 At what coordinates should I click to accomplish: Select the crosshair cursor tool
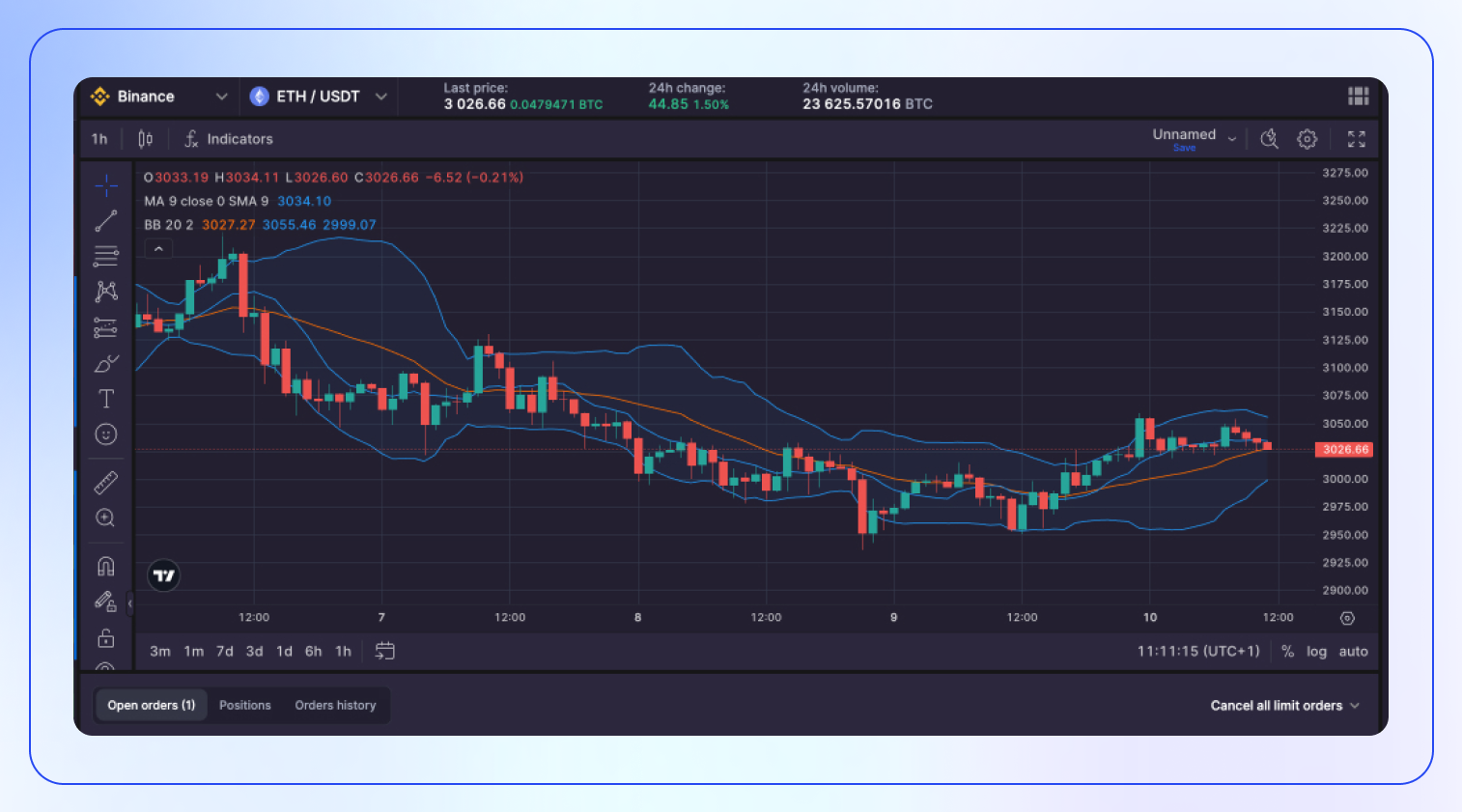point(106,184)
